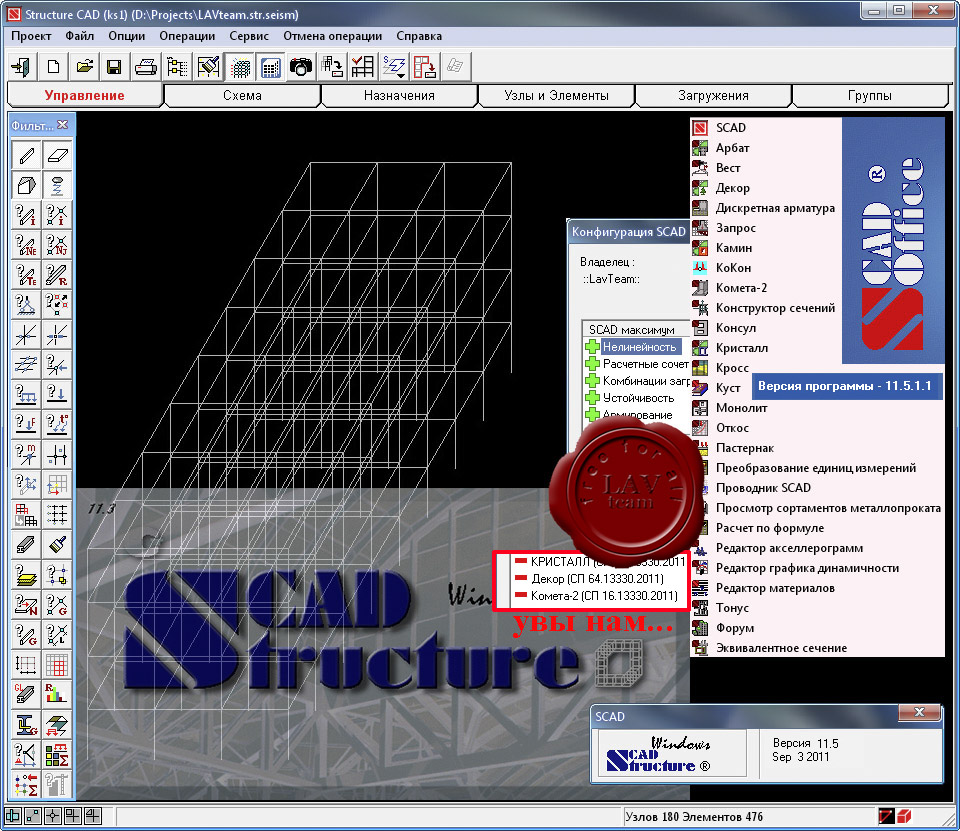The image size is (960, 831).
Task: Expand Комбинации загр plus icon
Action: click(x=592, y=381)
